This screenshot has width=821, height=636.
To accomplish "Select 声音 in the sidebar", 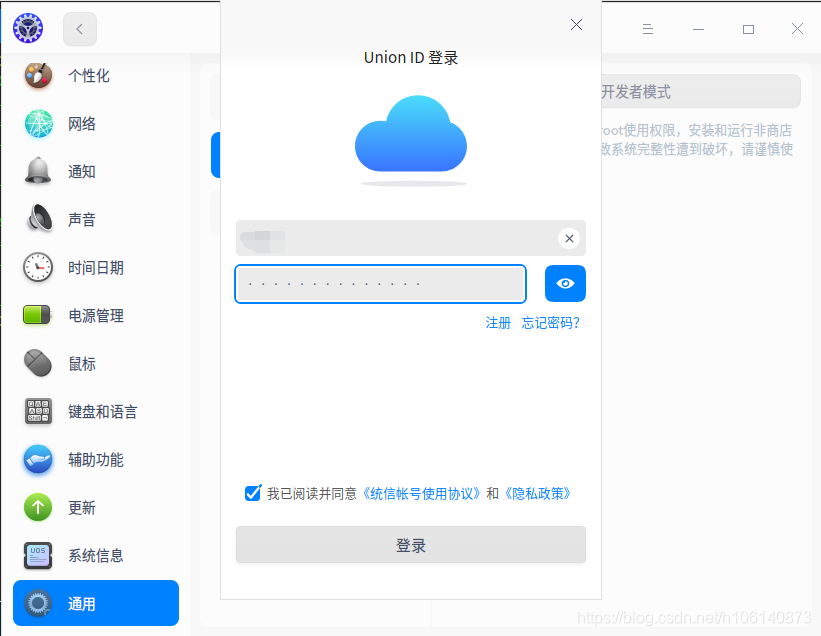I will pos(82,219).
